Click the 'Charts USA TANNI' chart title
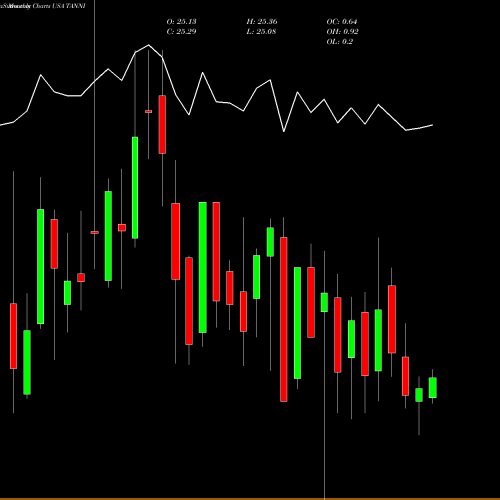 pyautogui.click(x=59, y=6)
